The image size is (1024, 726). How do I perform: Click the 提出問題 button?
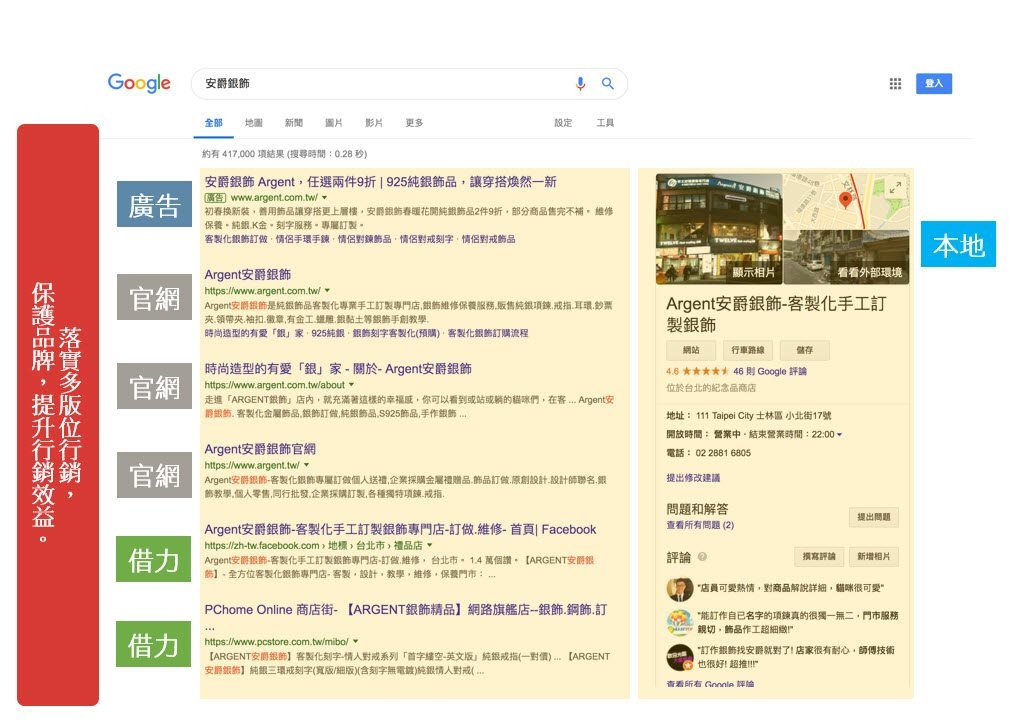click(x=874, y=517)
